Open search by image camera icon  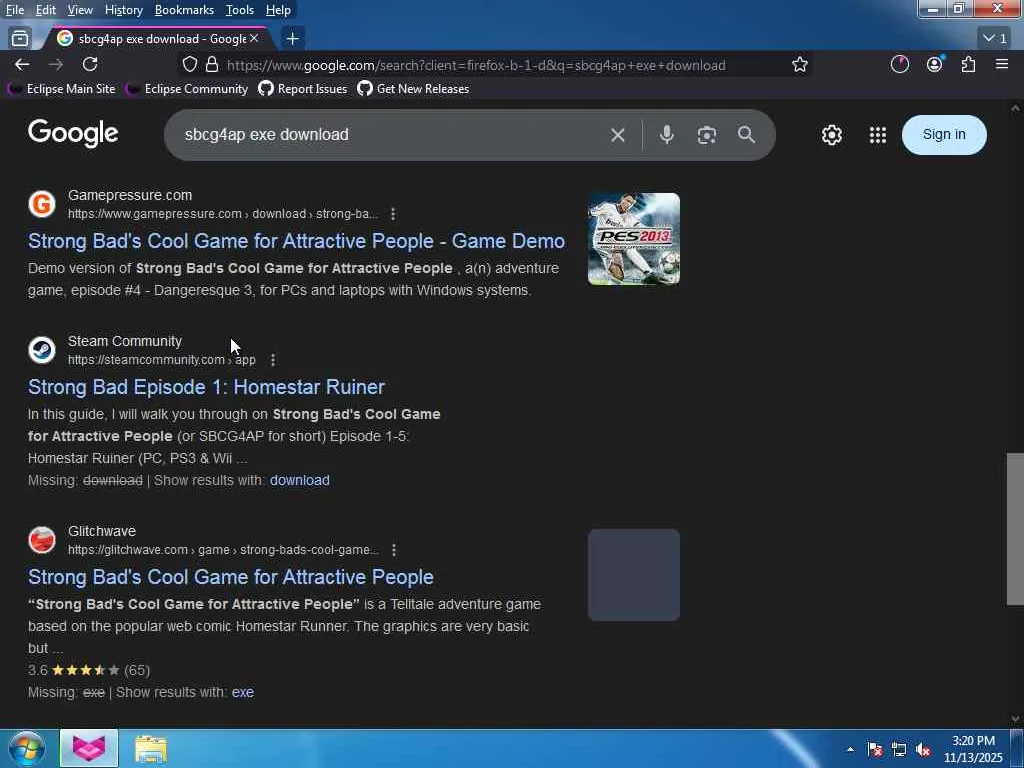(707, 135)
